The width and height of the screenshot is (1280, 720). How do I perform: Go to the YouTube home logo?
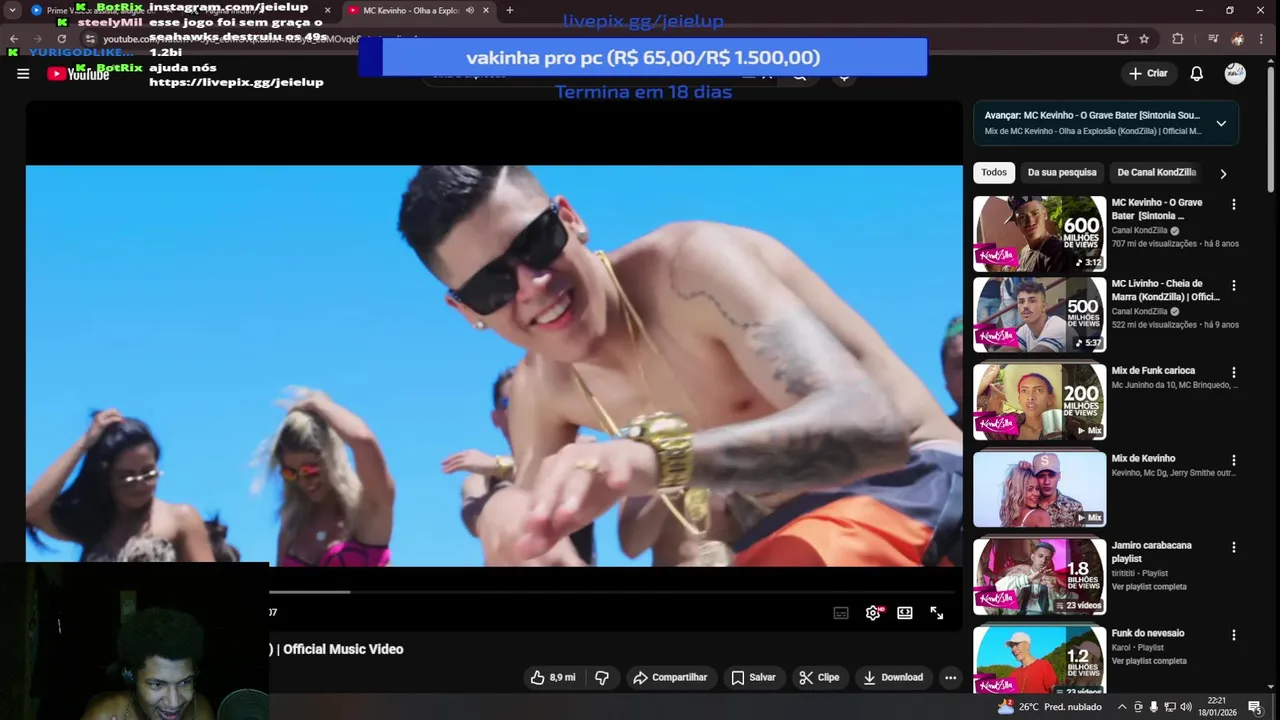click(78, 74)
